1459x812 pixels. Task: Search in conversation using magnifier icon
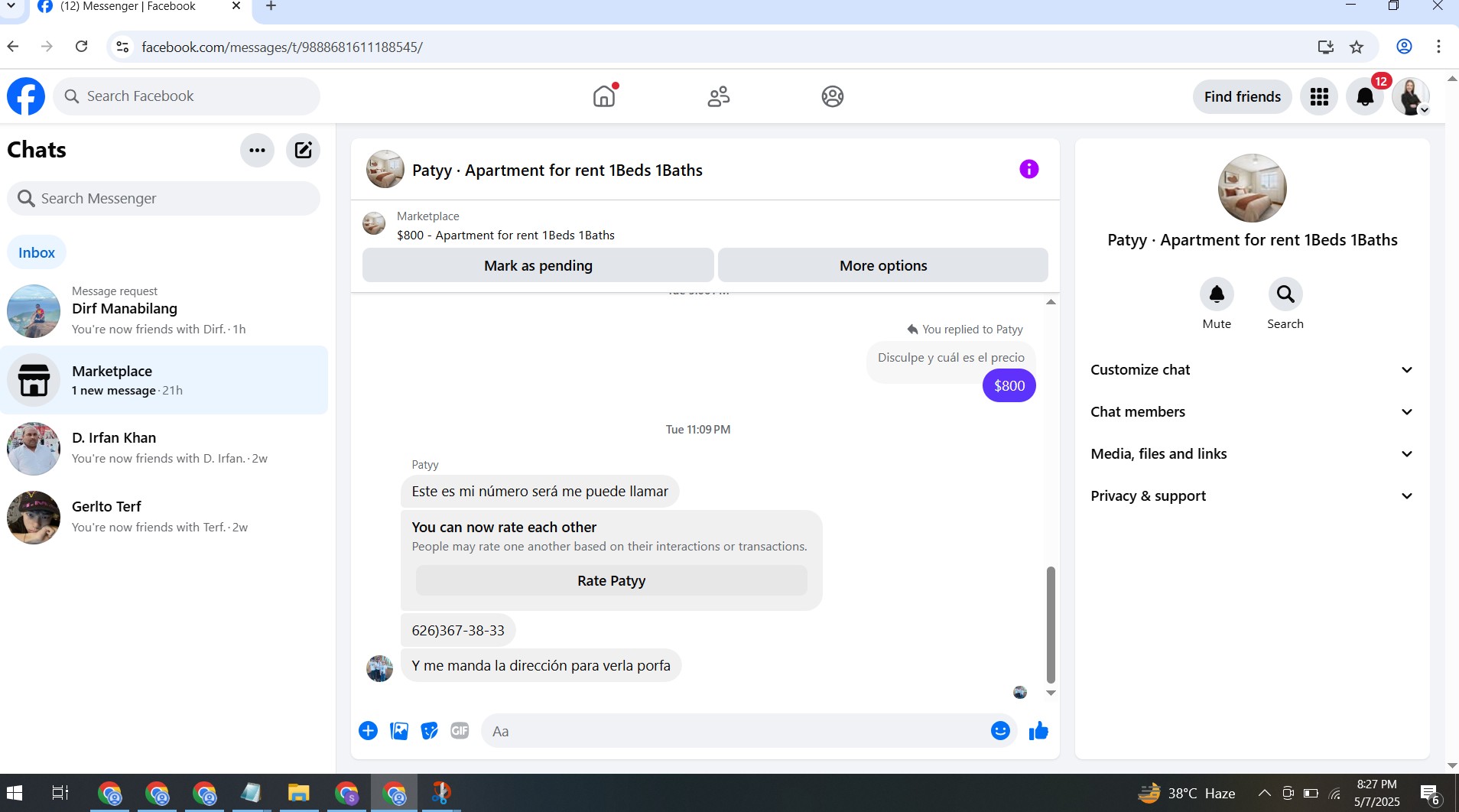(1285, 294)
